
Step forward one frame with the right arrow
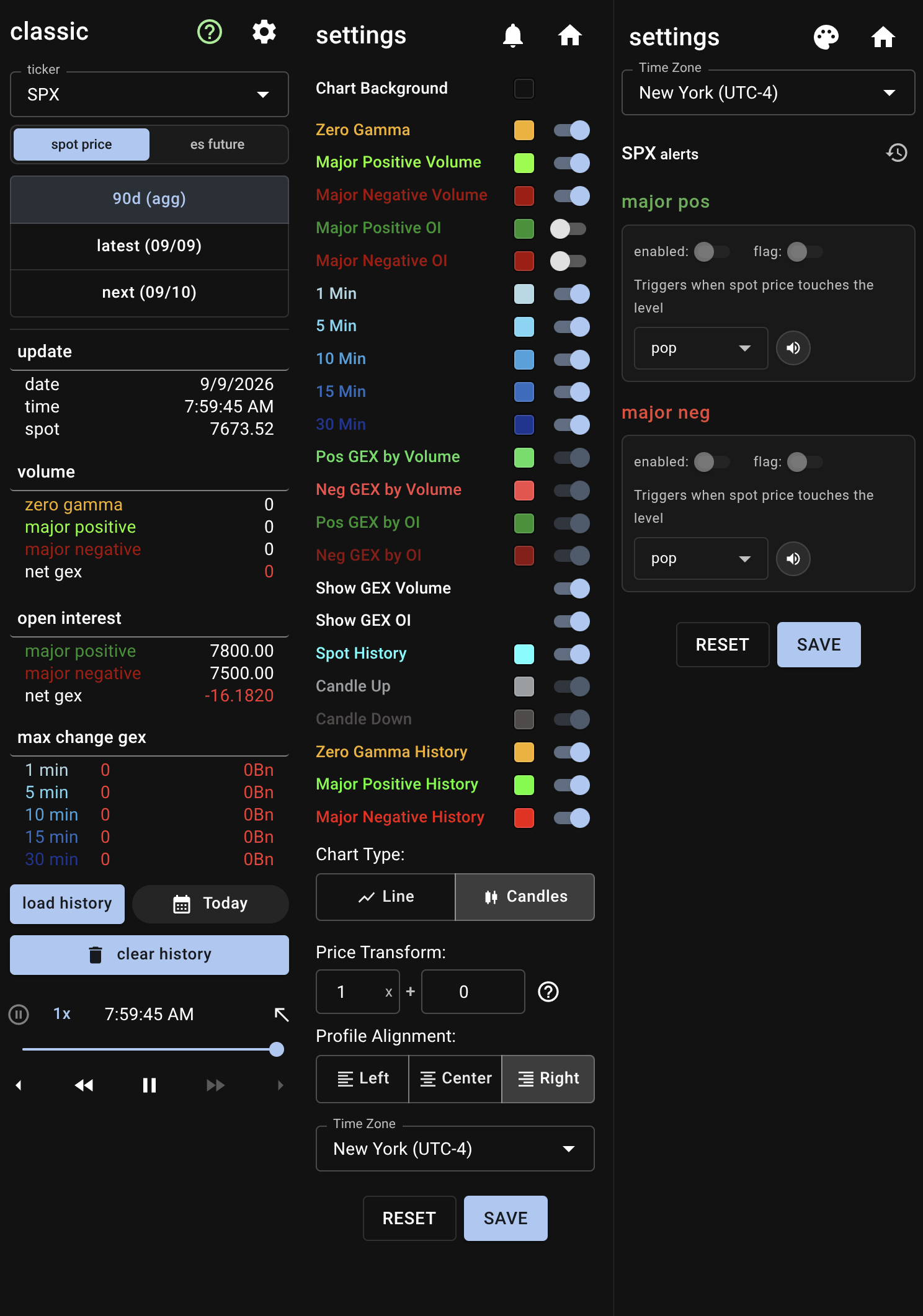(x=280, y=1085)
